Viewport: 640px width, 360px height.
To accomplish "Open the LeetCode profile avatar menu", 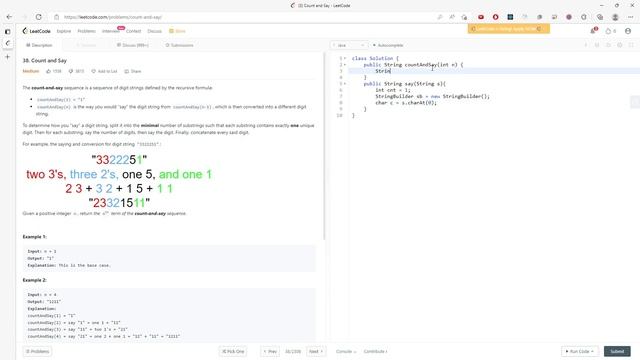I will [x=628, y=31].
